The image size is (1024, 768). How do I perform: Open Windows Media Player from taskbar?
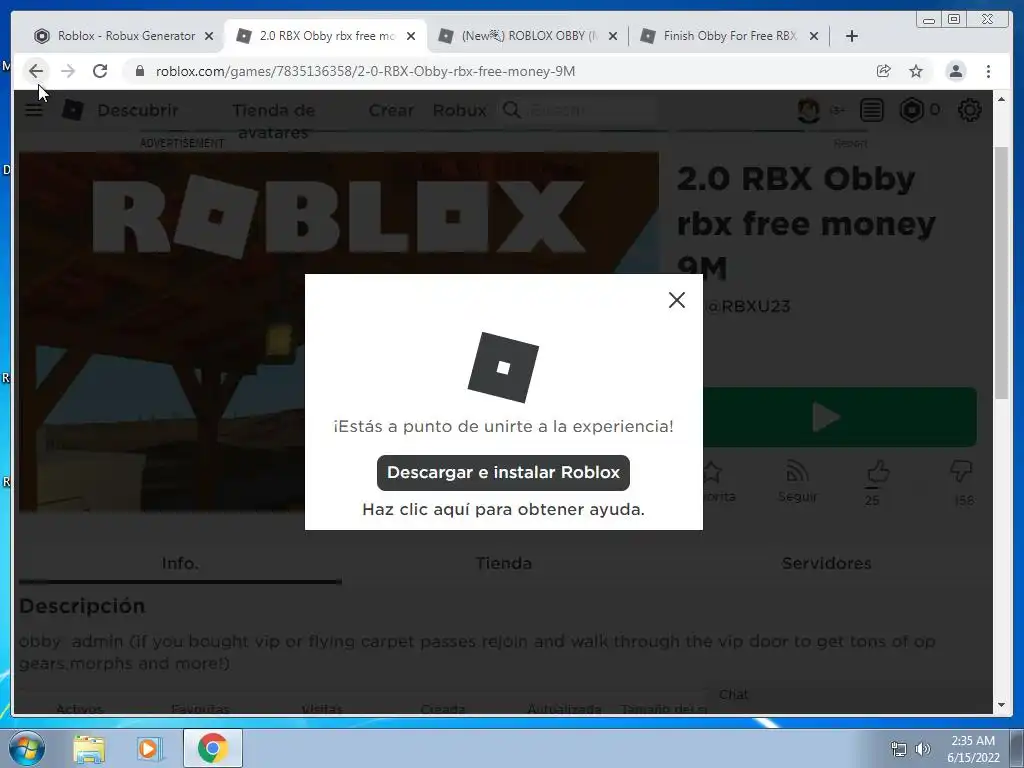point(150,748)
